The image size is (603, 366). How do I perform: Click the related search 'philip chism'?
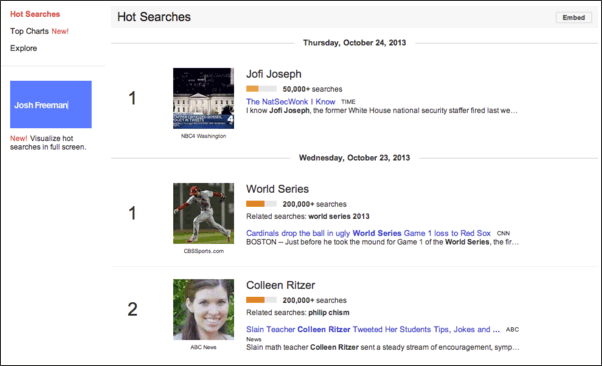329,313
